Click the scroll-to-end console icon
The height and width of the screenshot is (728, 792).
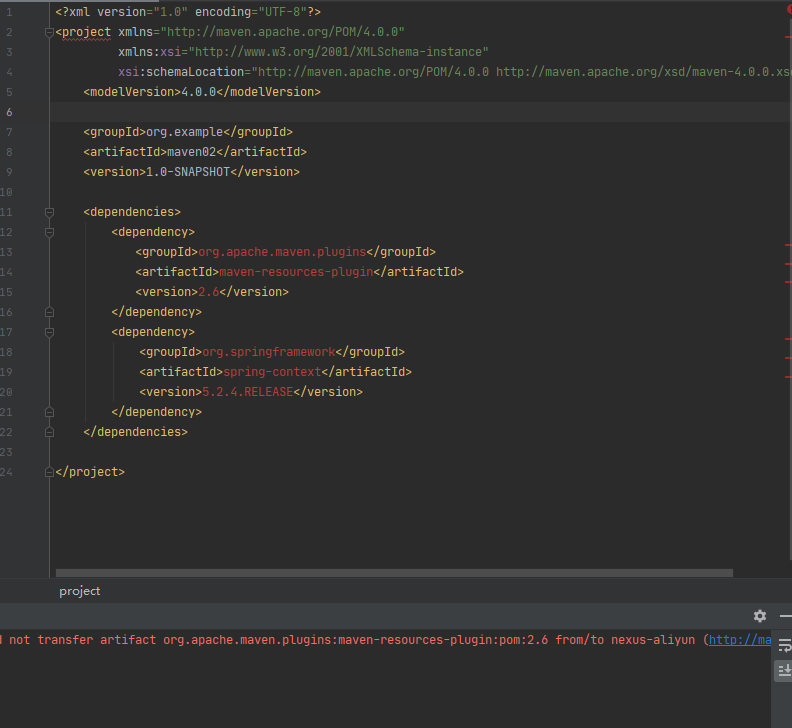(x=784, y=670)
